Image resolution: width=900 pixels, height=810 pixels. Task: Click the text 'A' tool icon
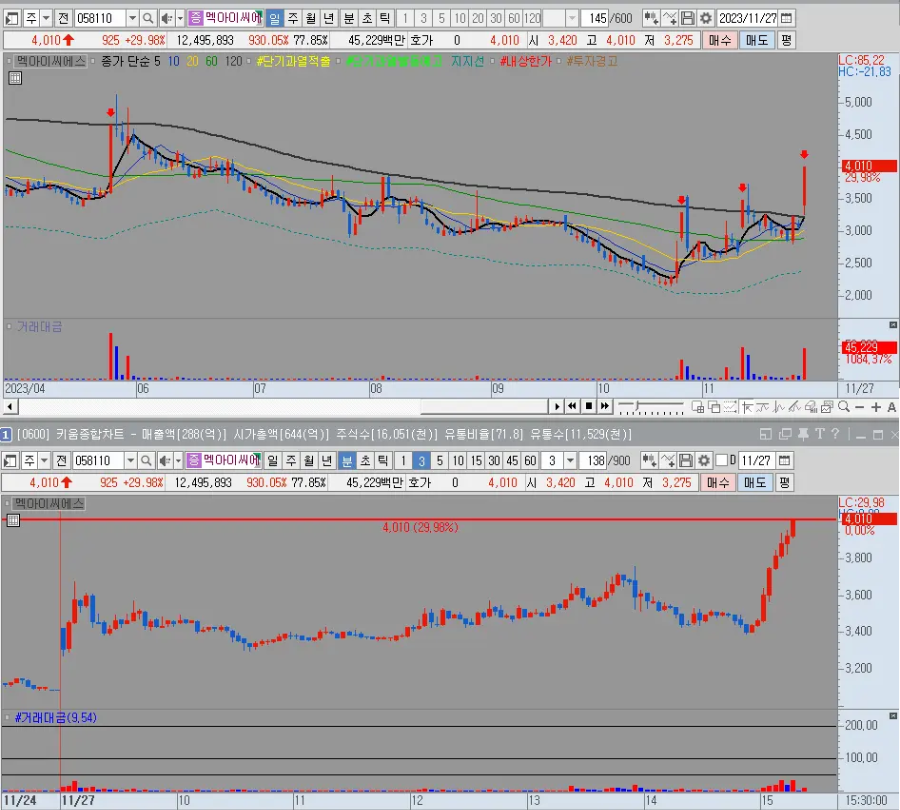pos(891,407)
